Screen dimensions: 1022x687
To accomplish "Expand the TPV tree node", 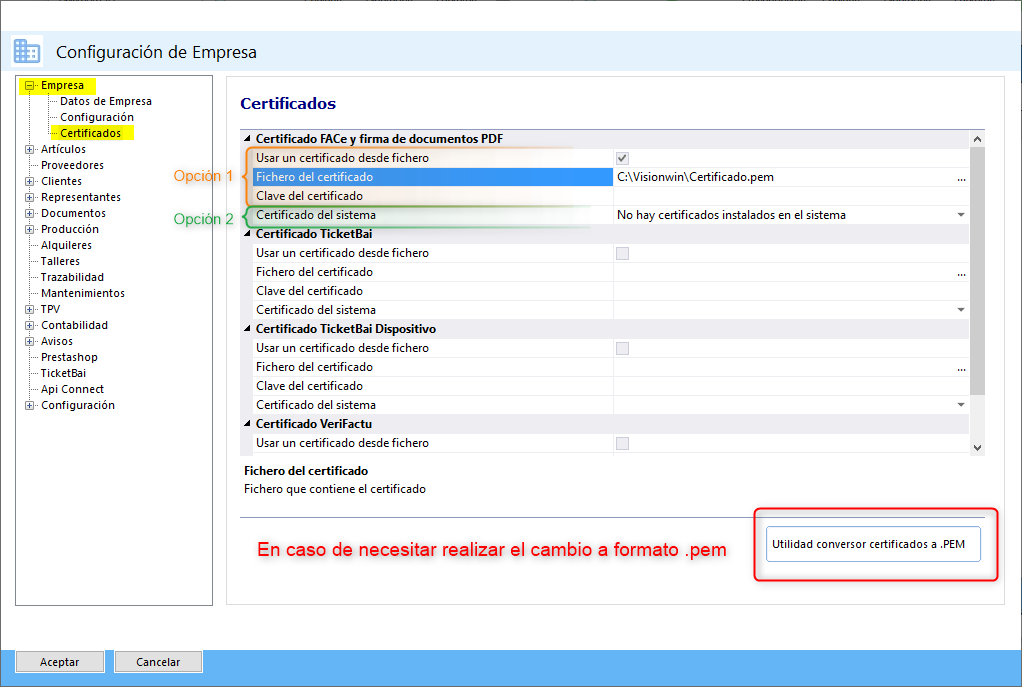I will coord(29,309).
